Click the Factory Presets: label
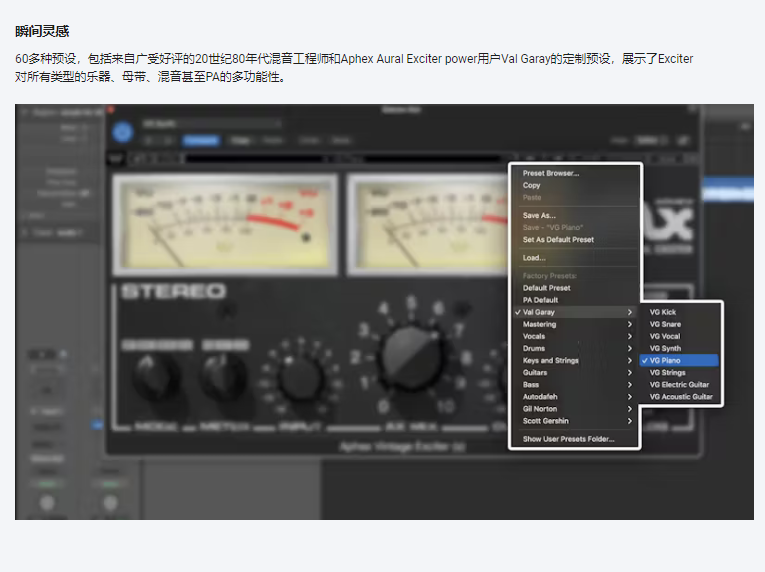765x572 pixels. point(550,276)
